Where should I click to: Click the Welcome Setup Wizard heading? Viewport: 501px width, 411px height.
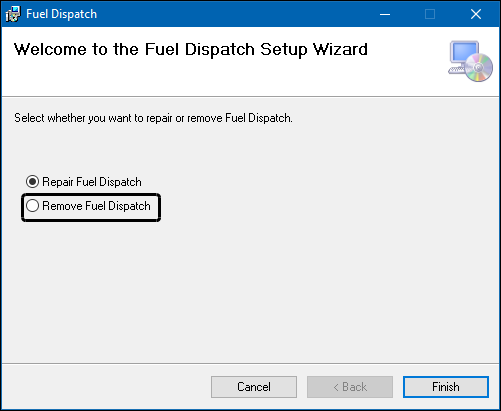coord(191,50)
